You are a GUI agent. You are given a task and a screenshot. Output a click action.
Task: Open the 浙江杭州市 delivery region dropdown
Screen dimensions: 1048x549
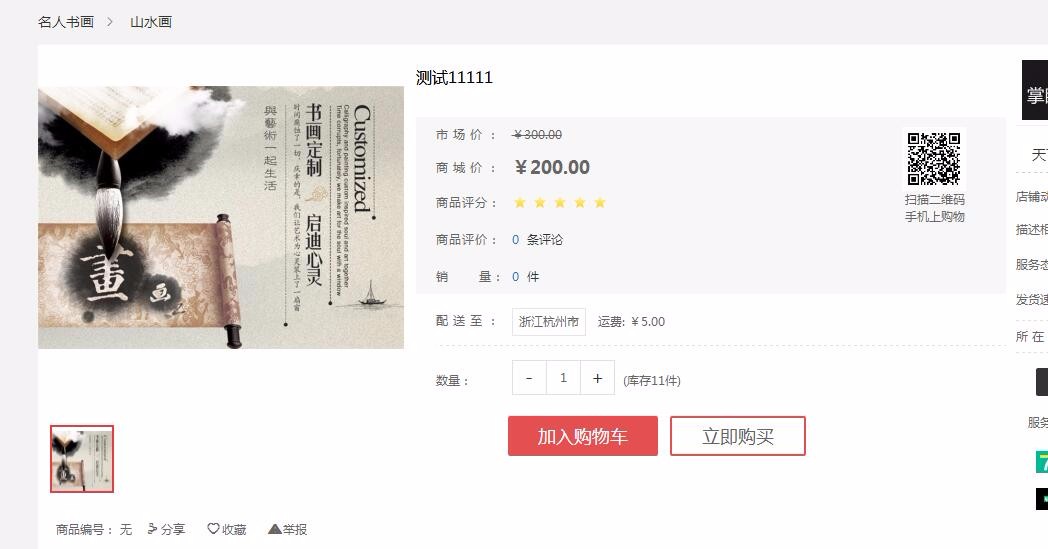point(549,322)
